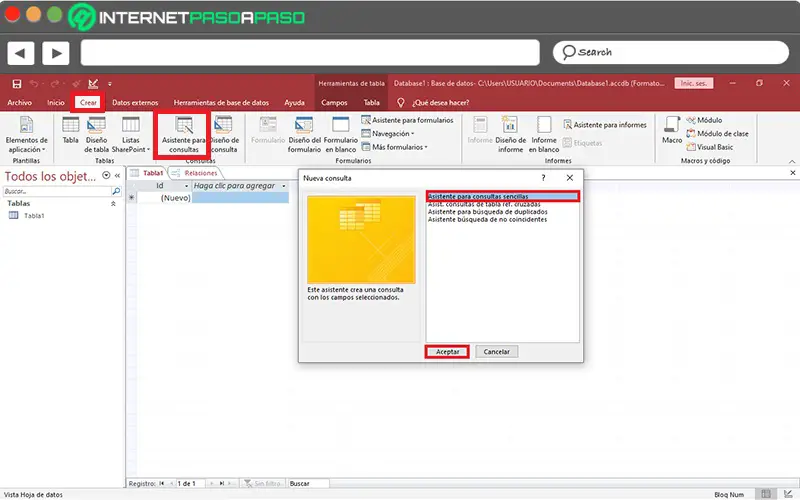Image resolution: width=800 pixels, height=500 pixels.
Task: Open Diseño de tabla
Action: point(96,135)
